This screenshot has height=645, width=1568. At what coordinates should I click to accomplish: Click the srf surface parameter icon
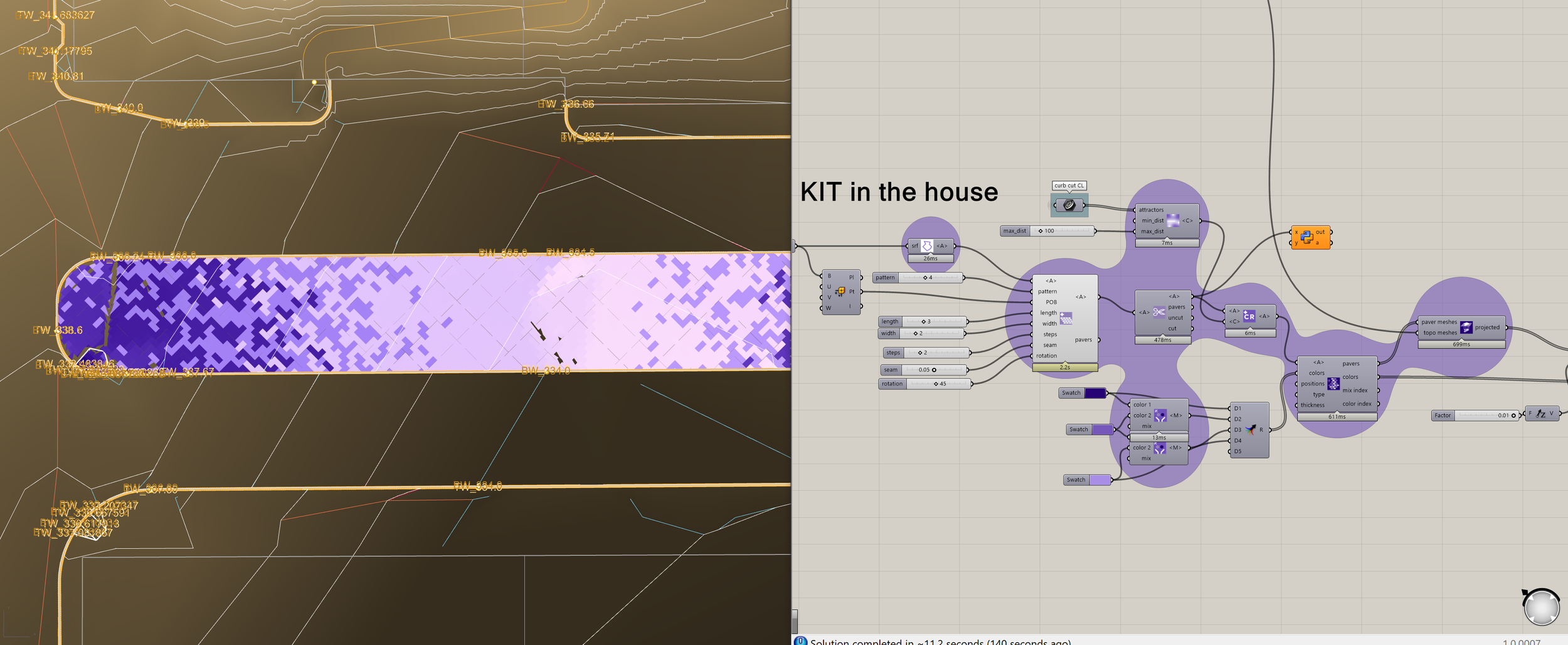pos(927,246)
